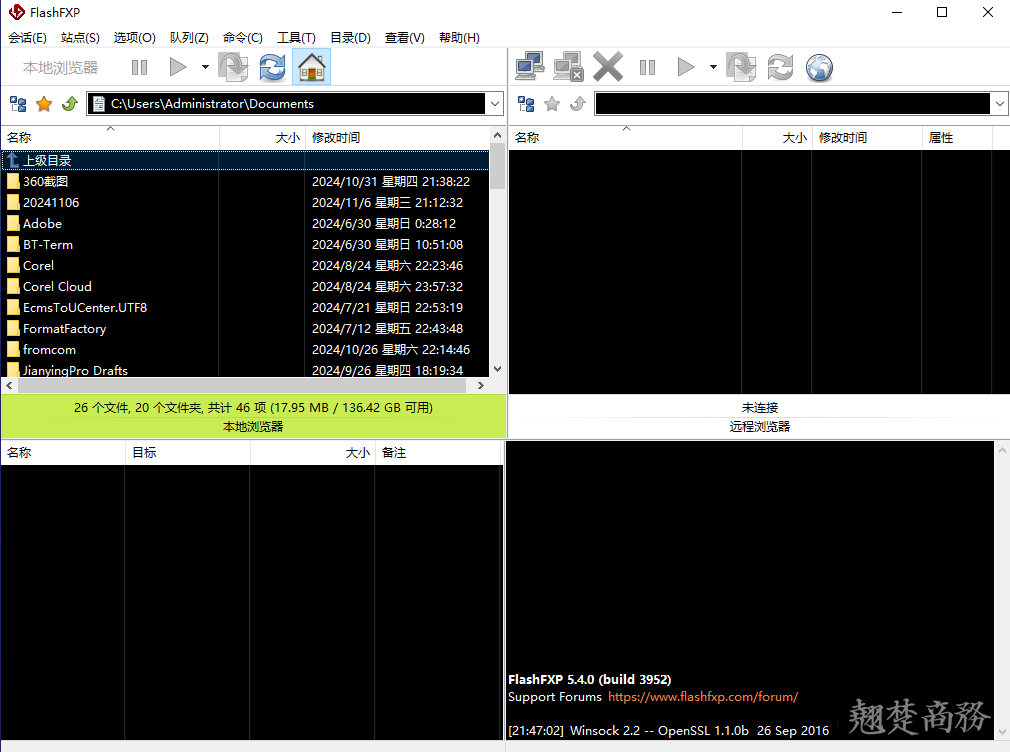Viewport: 1010px width, 752px height.
Task: Click the local transfer selected files icon
Action: pyautogui.click(x=233, y=67)
